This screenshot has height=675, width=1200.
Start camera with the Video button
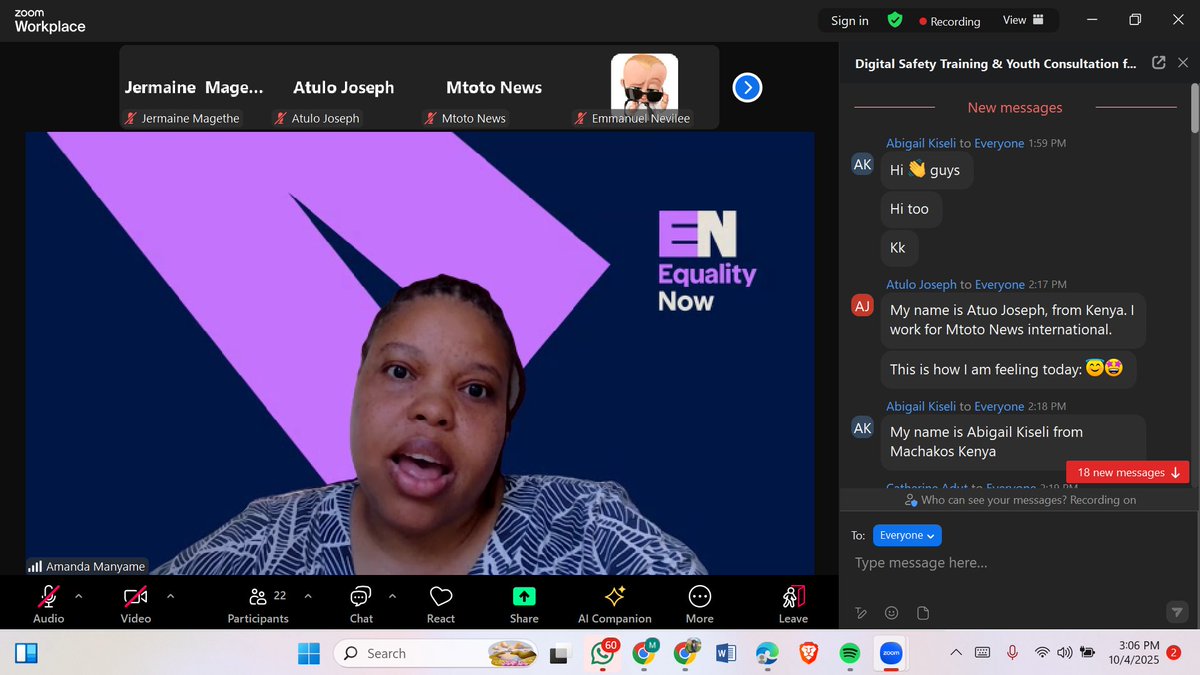click(136, 604)
